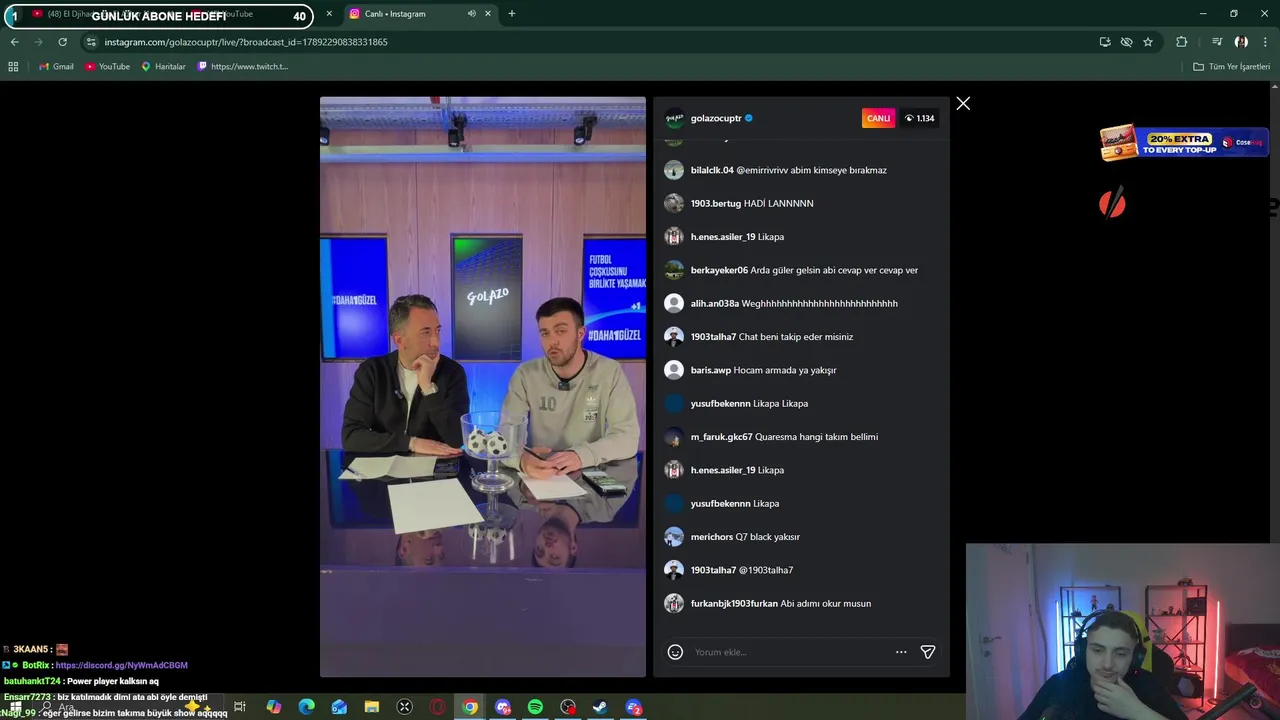Open the media controls icon in toolbar
The width and height of the screenshot is (1280, 720).
(1217, 42)
